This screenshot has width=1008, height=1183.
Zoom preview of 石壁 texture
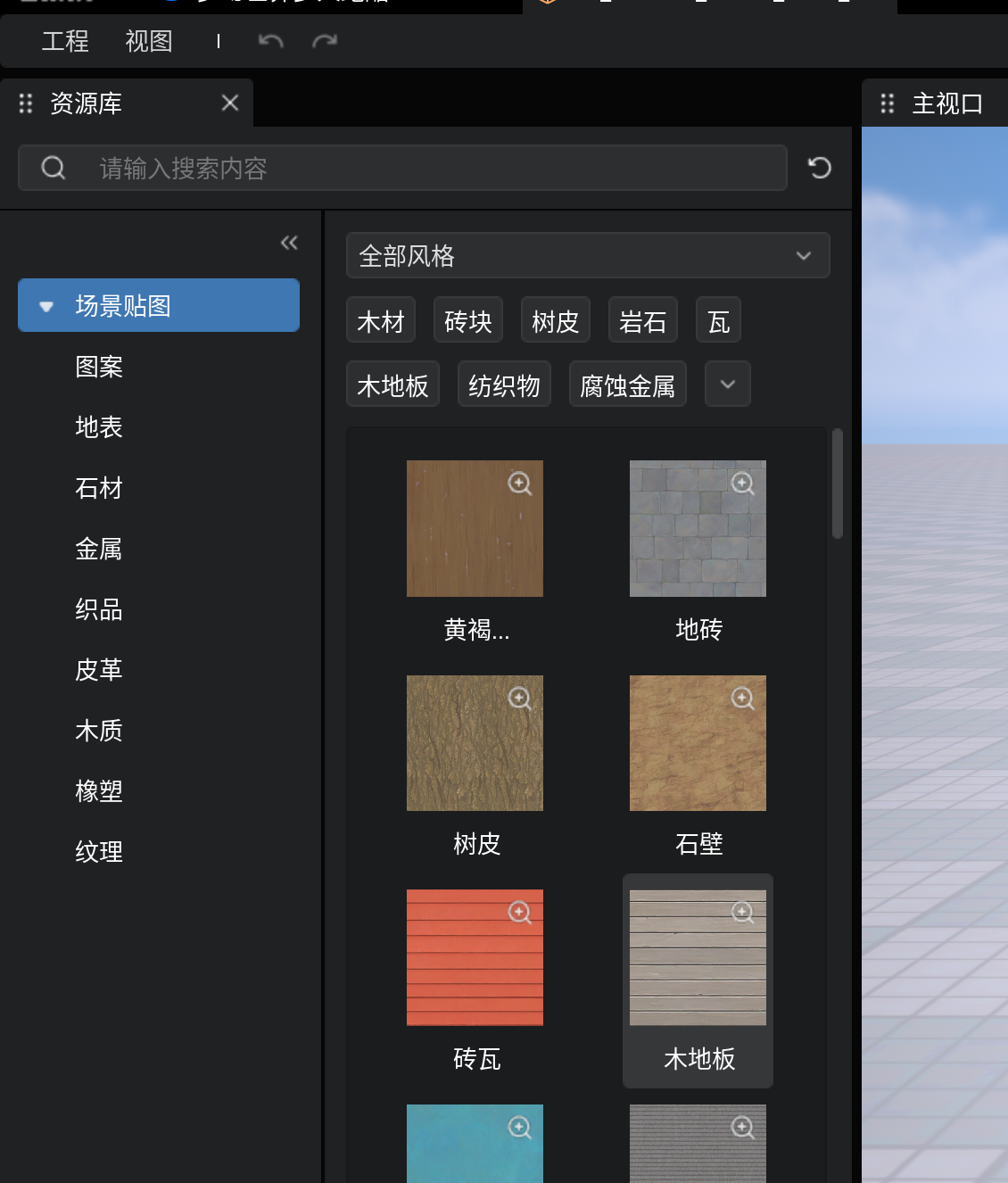[x=743, y=698]
